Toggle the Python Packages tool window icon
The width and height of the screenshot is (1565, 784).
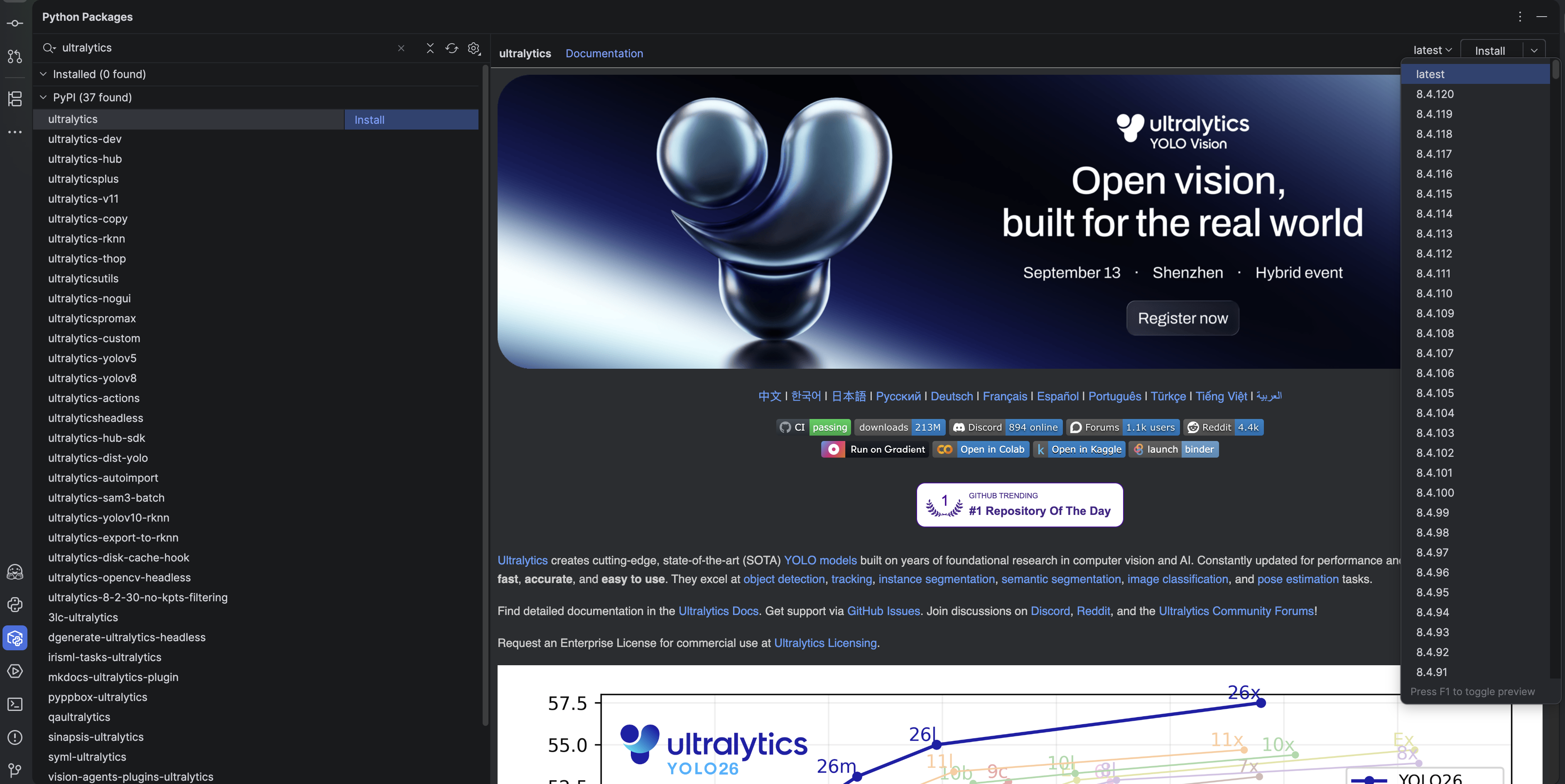15,638
